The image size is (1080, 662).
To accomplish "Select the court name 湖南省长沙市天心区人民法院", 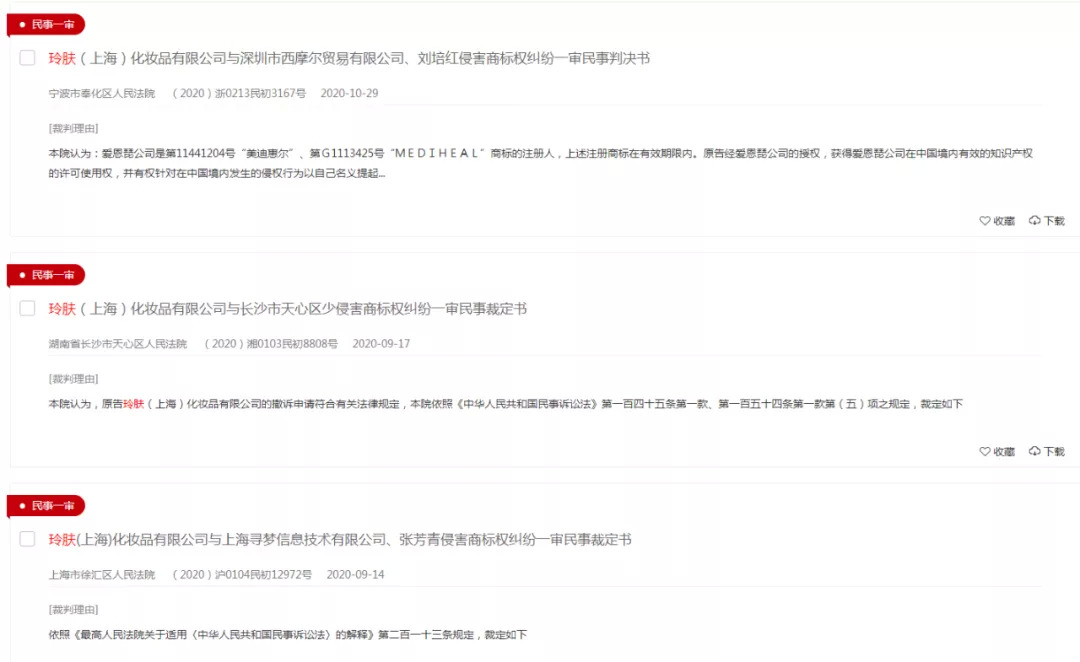I will (x=118, y=343).
